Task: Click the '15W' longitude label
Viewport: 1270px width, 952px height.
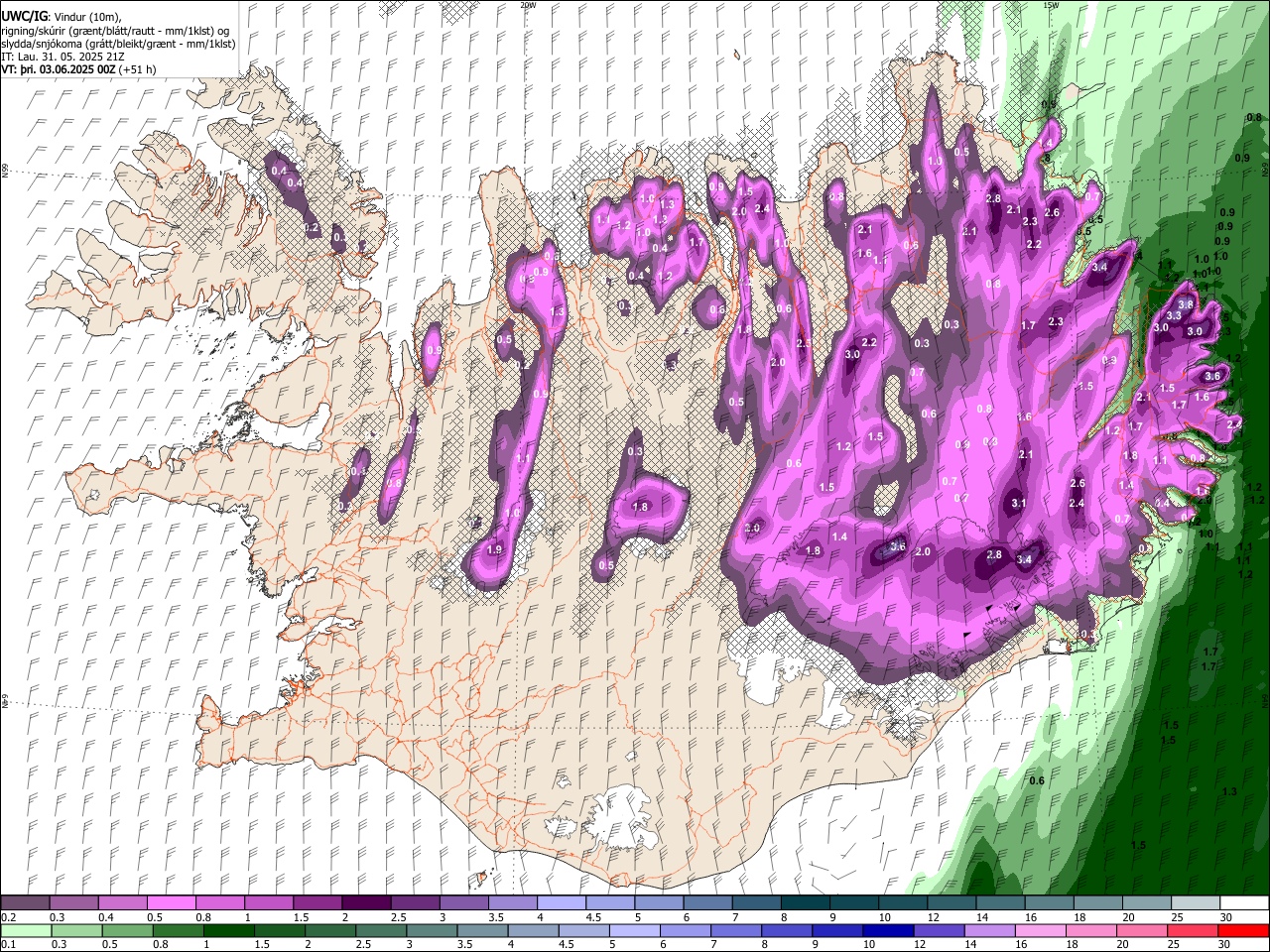Action: pyautogui.click(x=1051, y=5)
